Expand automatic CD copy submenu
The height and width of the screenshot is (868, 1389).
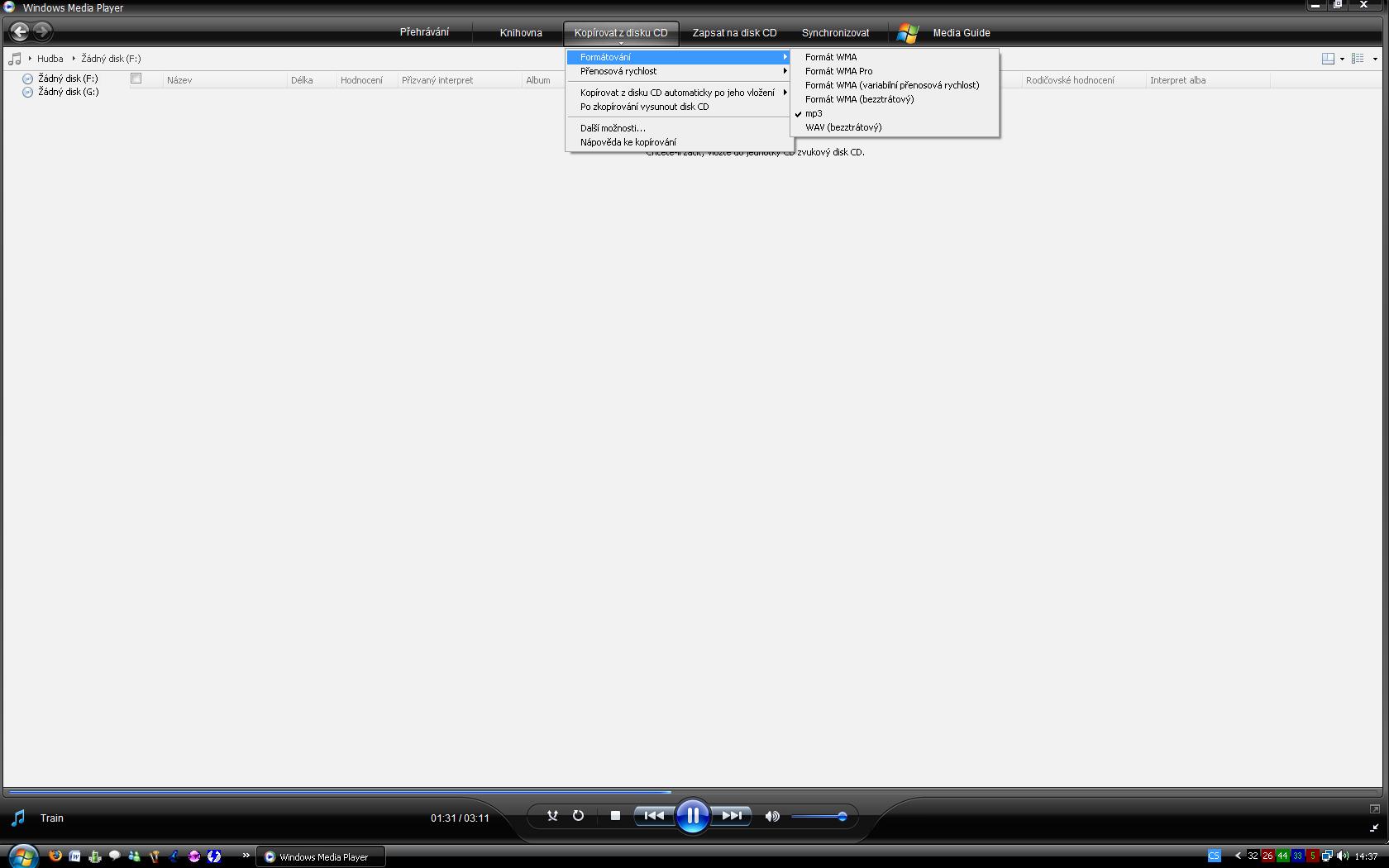tap(678, 93)
